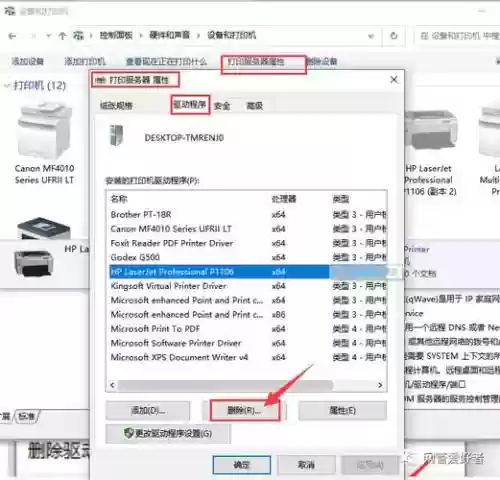This screenshot has height=480, width=500.
Task: Select the printer icon below Canon MF4010
Action: tap(44, 228)
